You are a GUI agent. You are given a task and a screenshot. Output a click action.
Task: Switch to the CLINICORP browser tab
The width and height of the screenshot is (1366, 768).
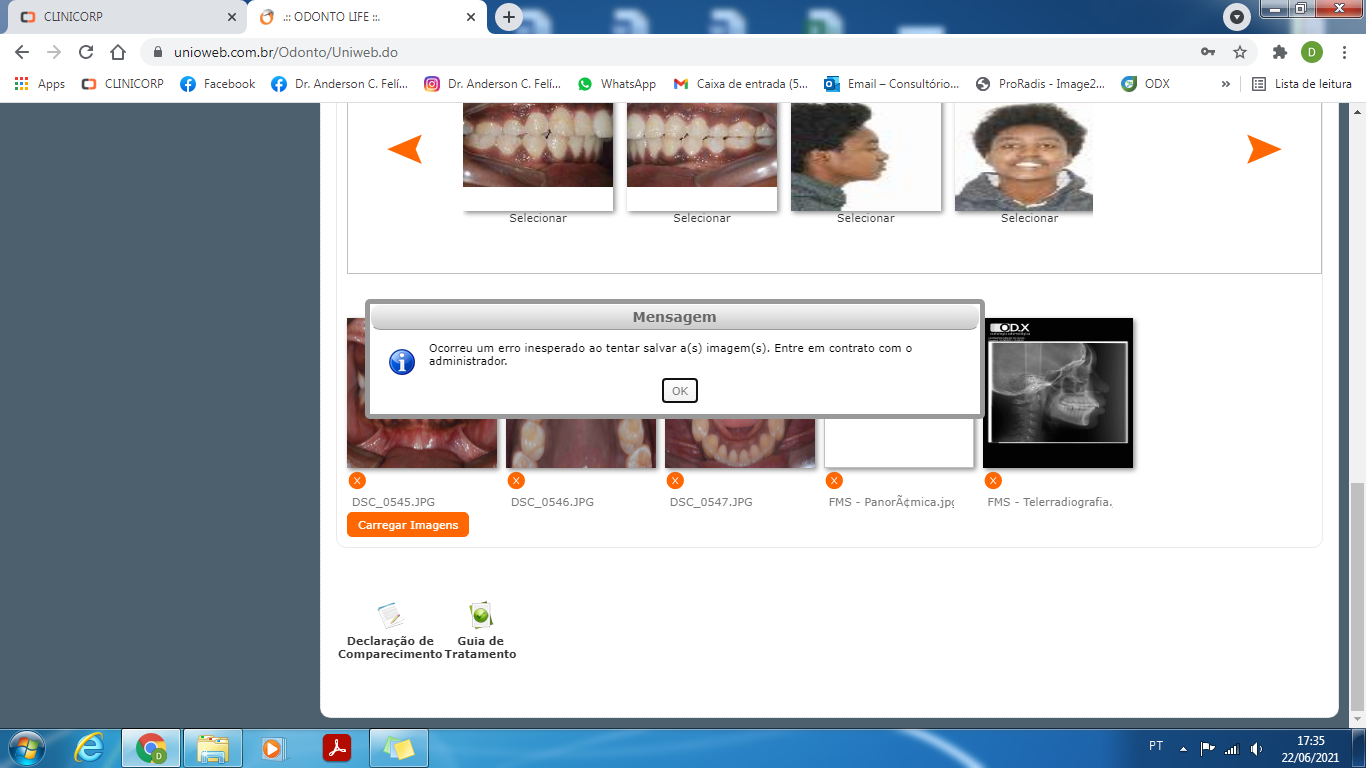click(128, 17)
